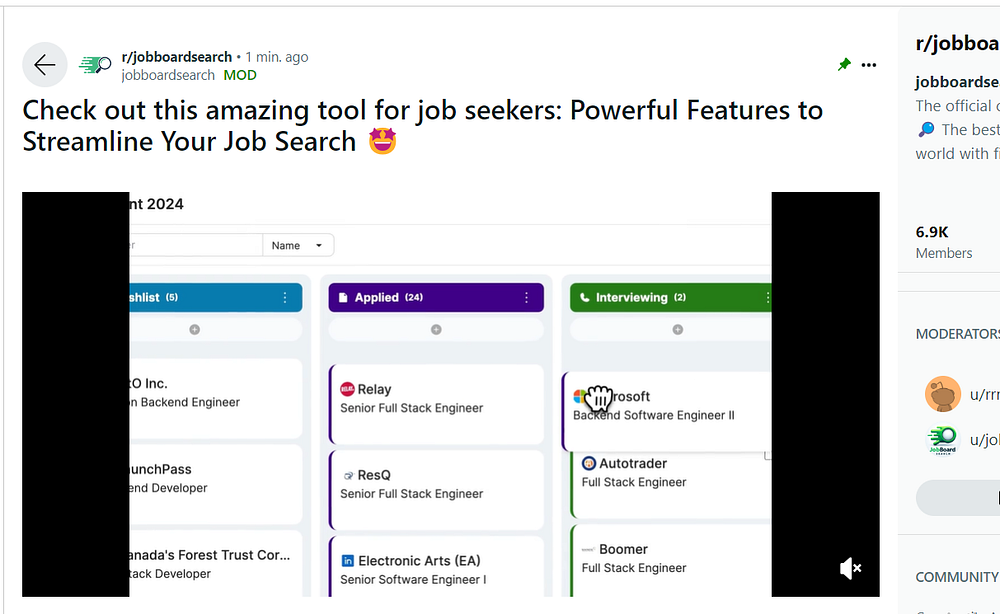Viewport: 1000px width, 614px height.
Task: Select the Relay Senior Full Stack Engineer card
Action: [x=436, y=399]
